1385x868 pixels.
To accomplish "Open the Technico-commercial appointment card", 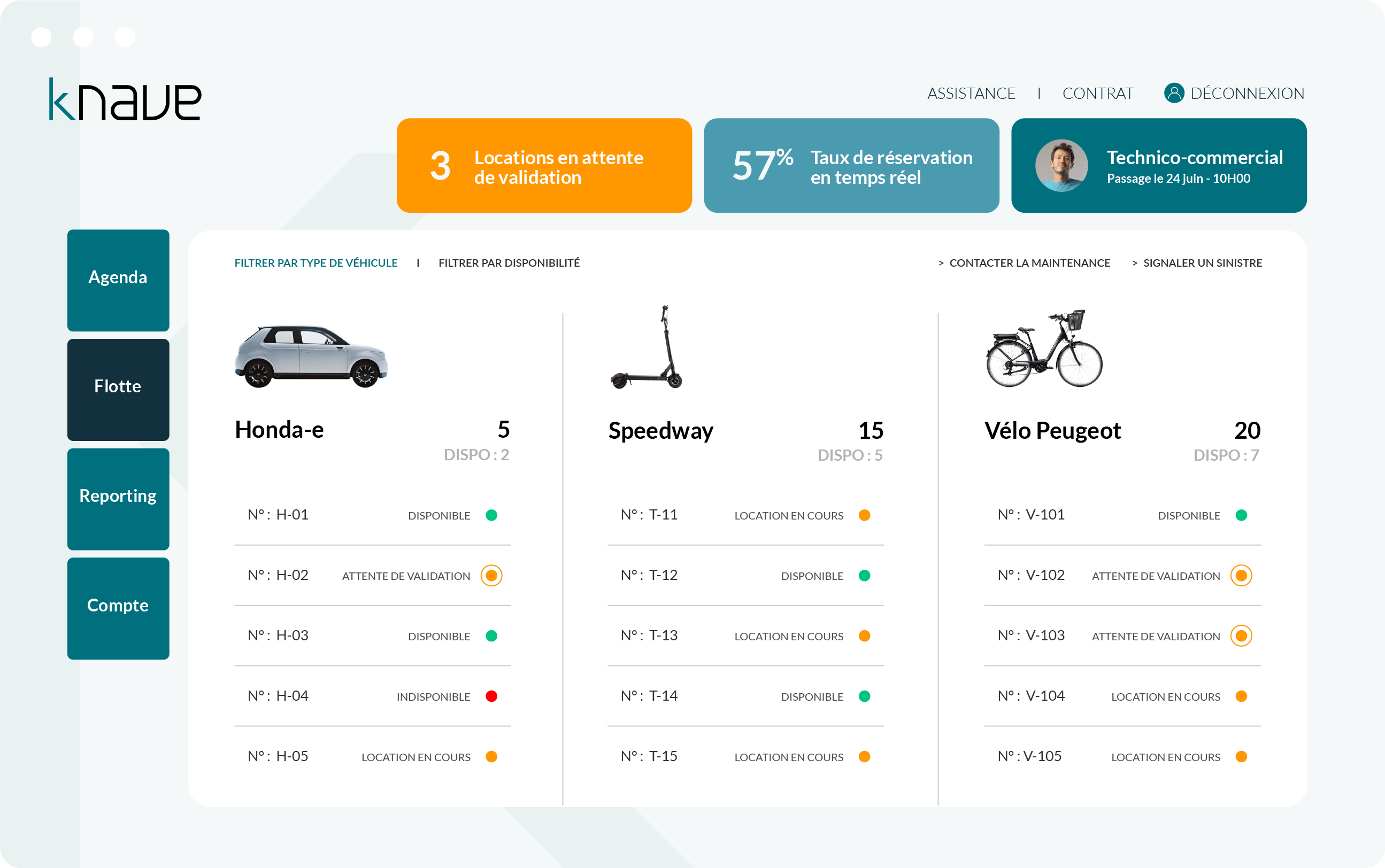I will tap(1159, 165).
